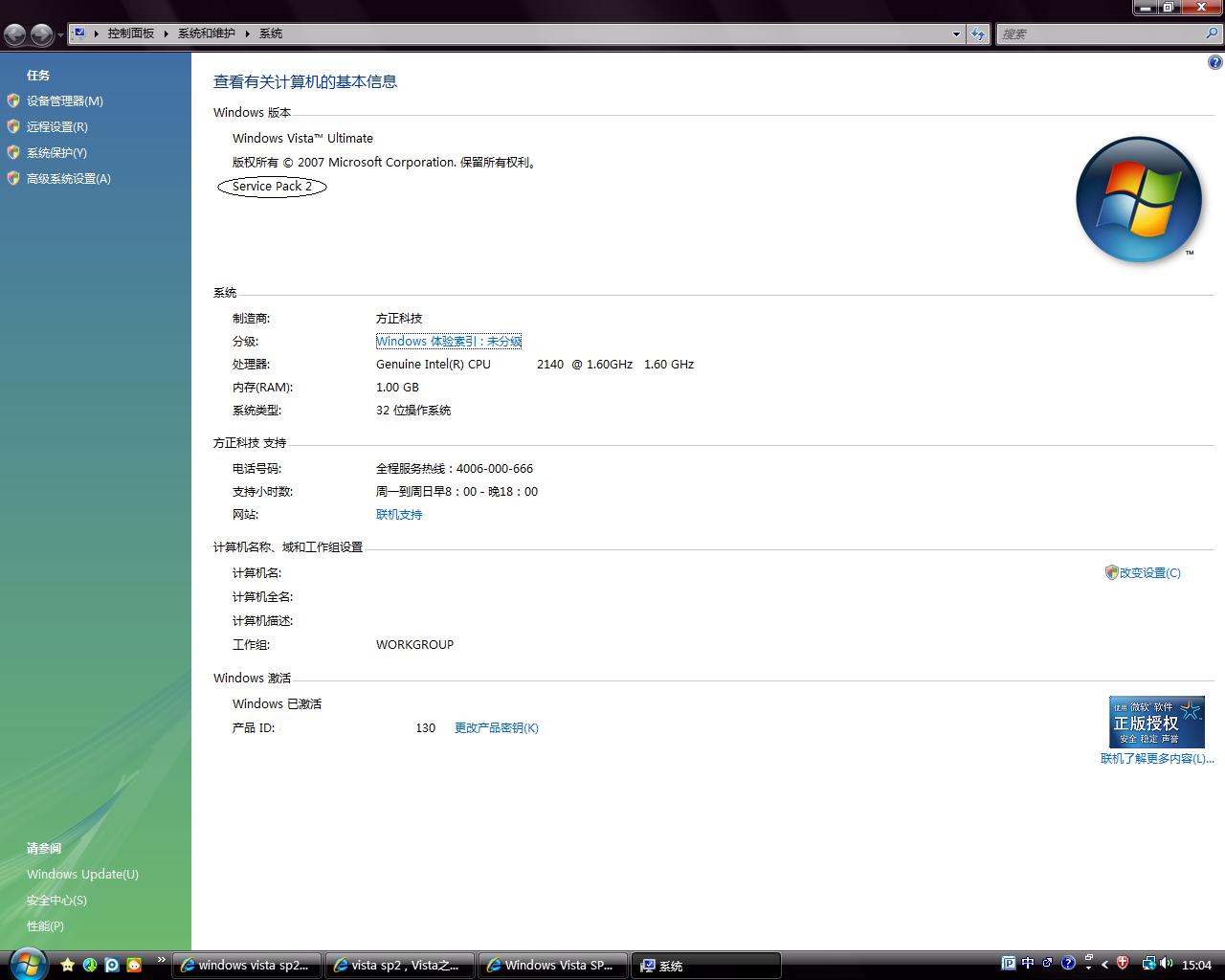Screen dimensions: 1225x980
Task: Expand the arrow after 系统和维护 breadcrumb
Action: [x=247, y=33]
